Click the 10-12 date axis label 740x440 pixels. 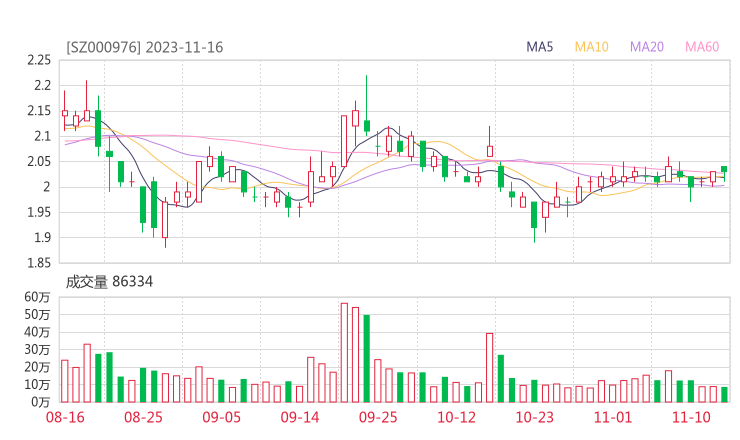(456, 417)
